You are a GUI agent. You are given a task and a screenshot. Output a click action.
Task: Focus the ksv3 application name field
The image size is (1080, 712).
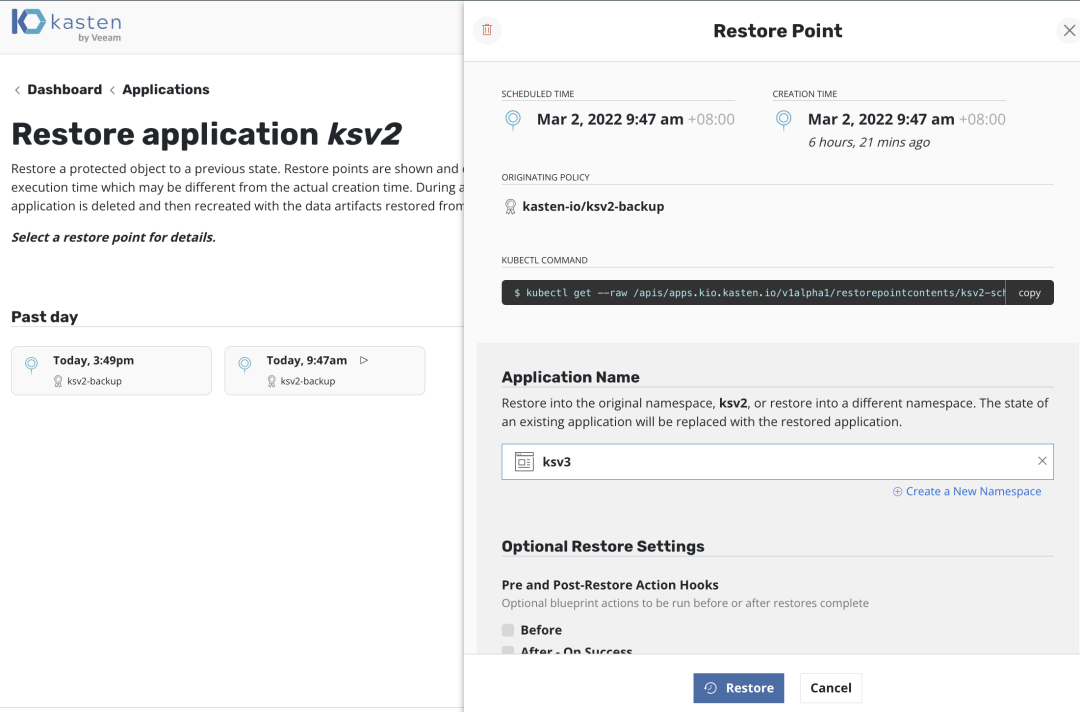point(777,461)
